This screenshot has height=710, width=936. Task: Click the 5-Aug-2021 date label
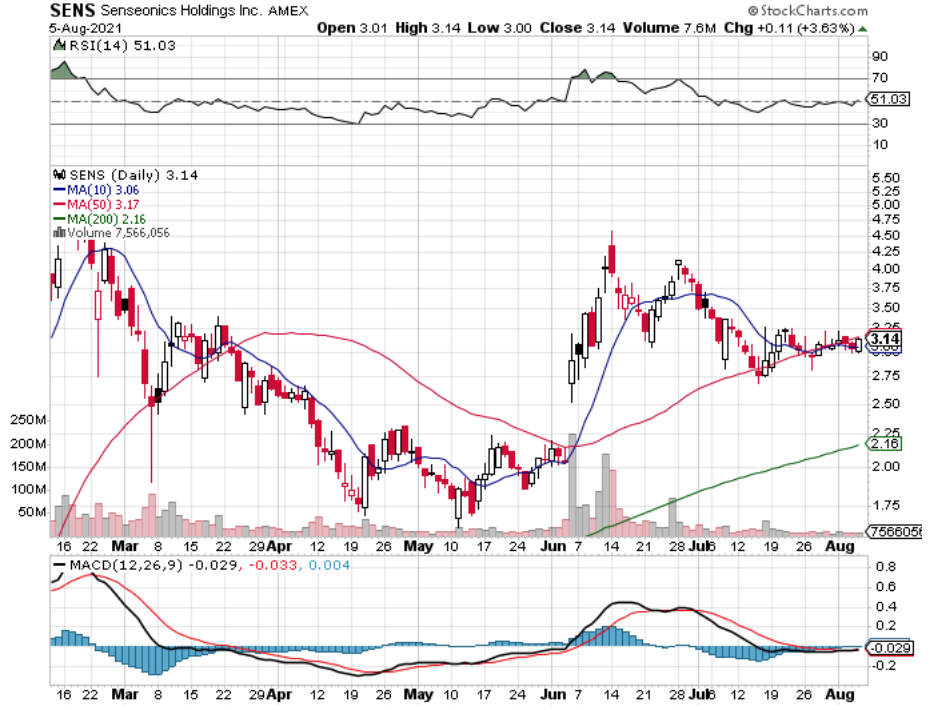(85, 28)
